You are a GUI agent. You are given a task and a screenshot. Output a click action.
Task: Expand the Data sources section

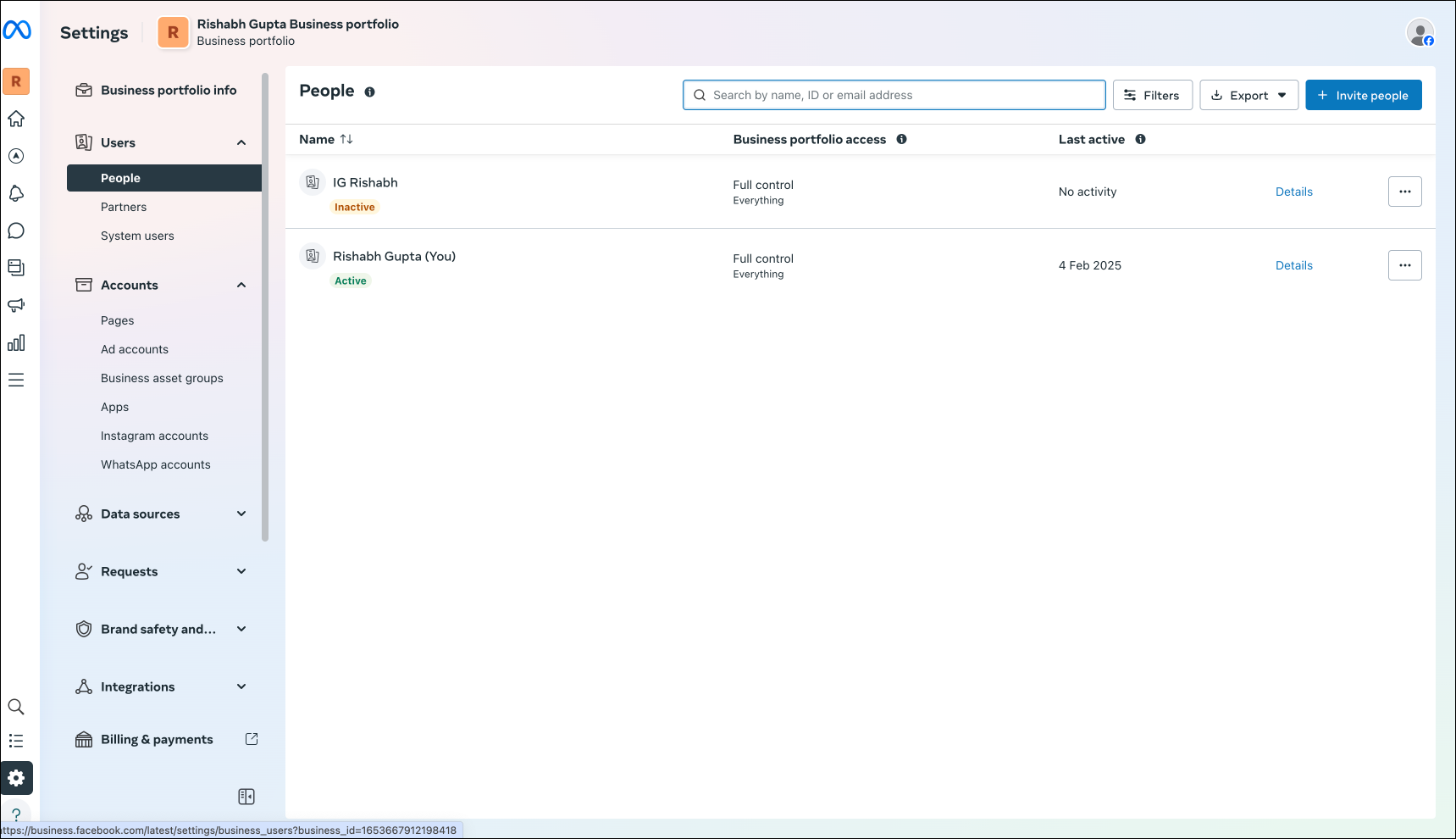[x=241, y=514]
